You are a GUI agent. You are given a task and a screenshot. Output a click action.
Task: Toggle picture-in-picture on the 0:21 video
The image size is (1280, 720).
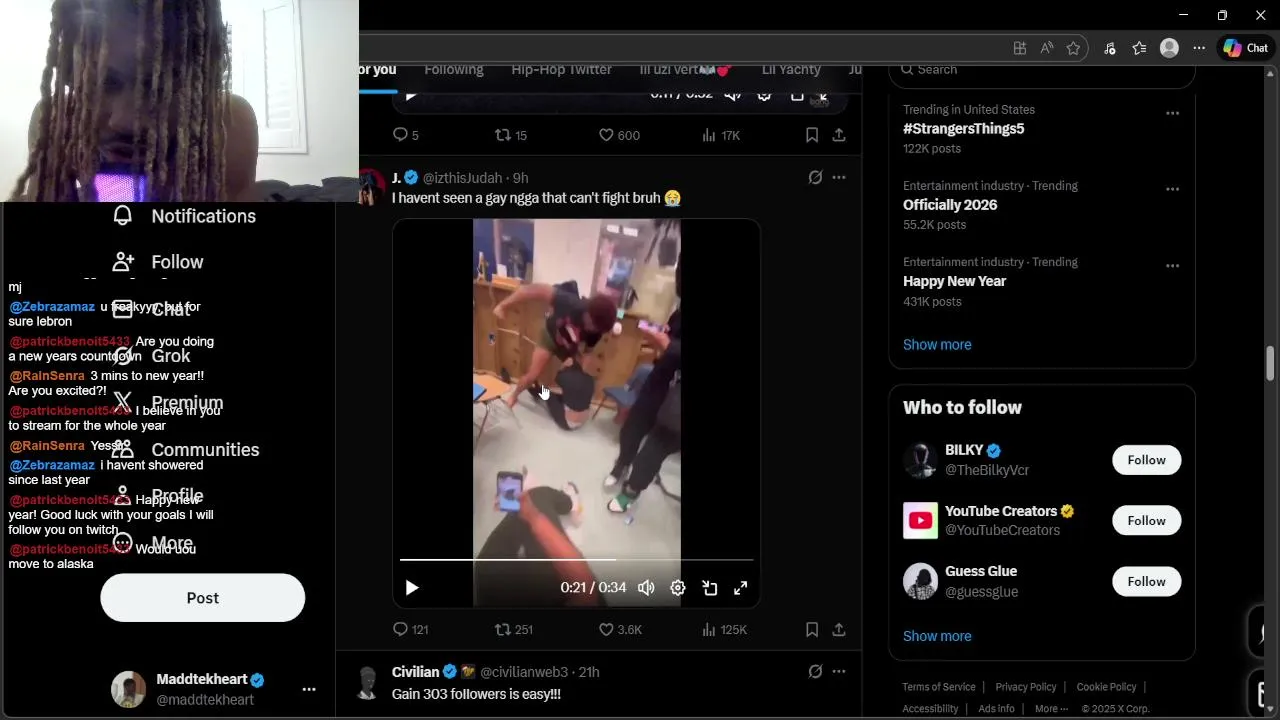pyautogui.click(x=710, y=588)
